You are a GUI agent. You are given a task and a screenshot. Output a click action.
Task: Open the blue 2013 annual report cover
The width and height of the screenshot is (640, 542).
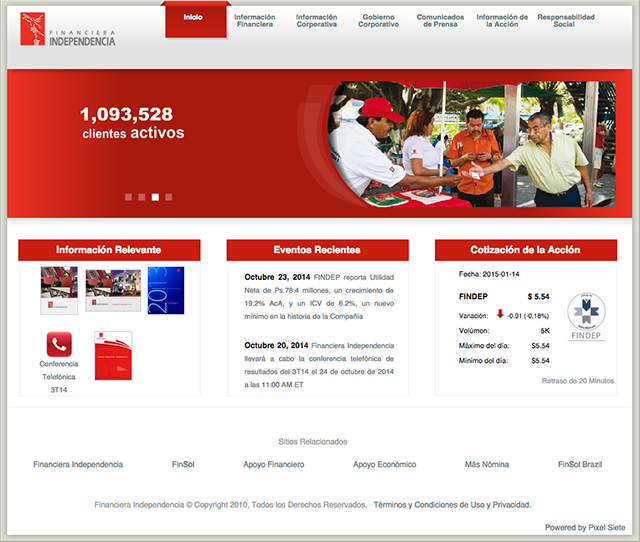click(166, 291)
